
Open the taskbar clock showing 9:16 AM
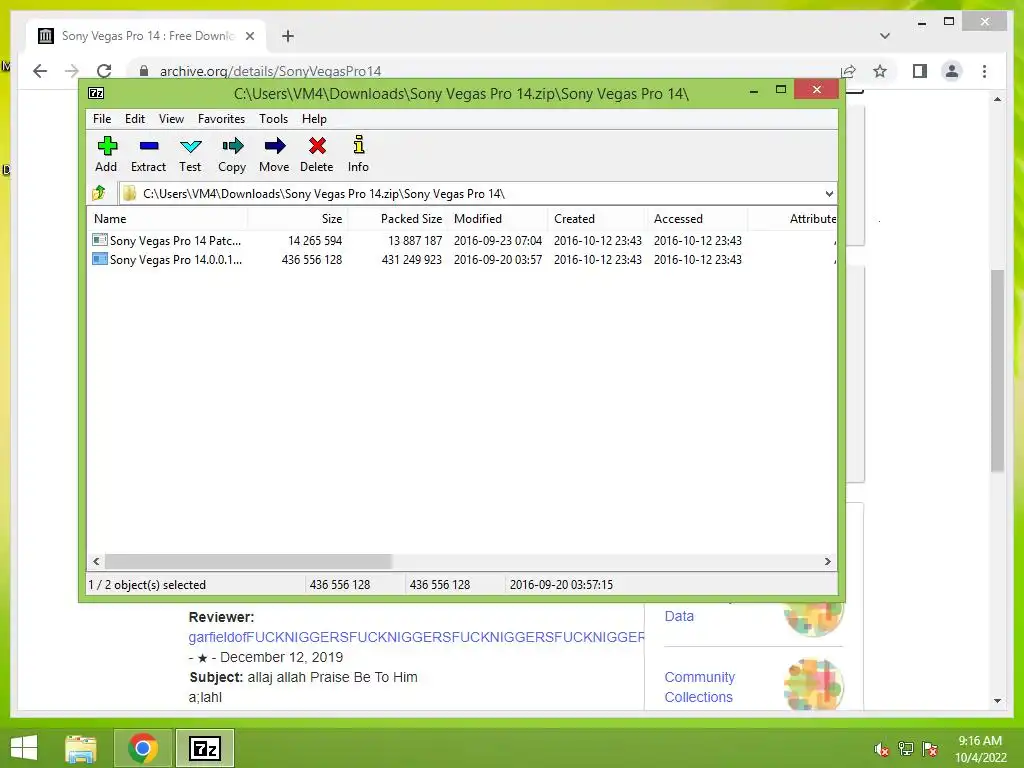click(980, 749)
